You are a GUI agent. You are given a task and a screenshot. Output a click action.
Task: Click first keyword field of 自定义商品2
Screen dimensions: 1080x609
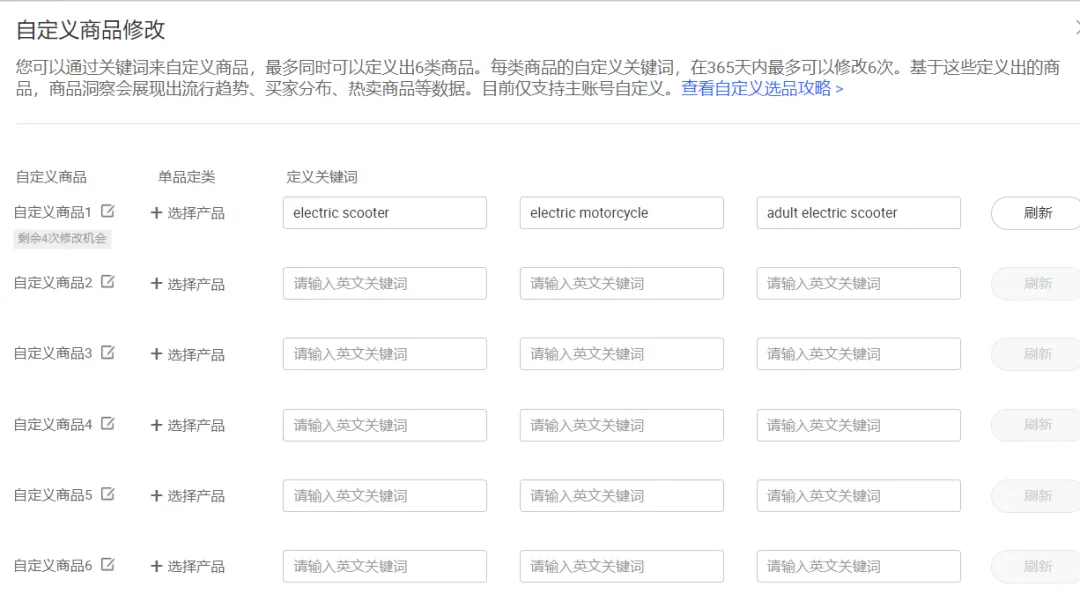[384, 283]
